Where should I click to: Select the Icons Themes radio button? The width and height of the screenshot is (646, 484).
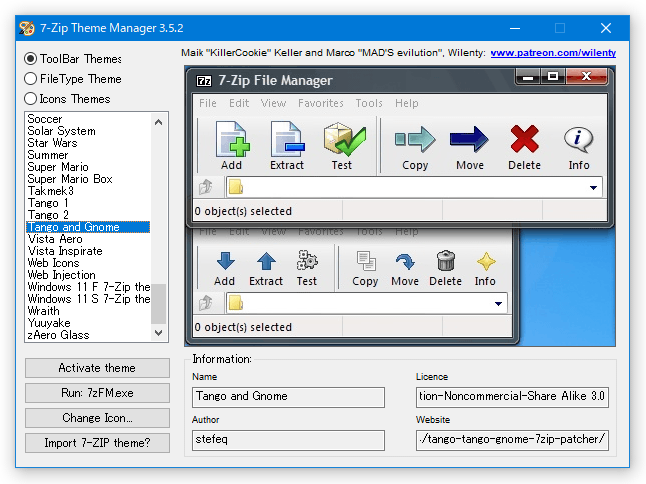point(30,99)
